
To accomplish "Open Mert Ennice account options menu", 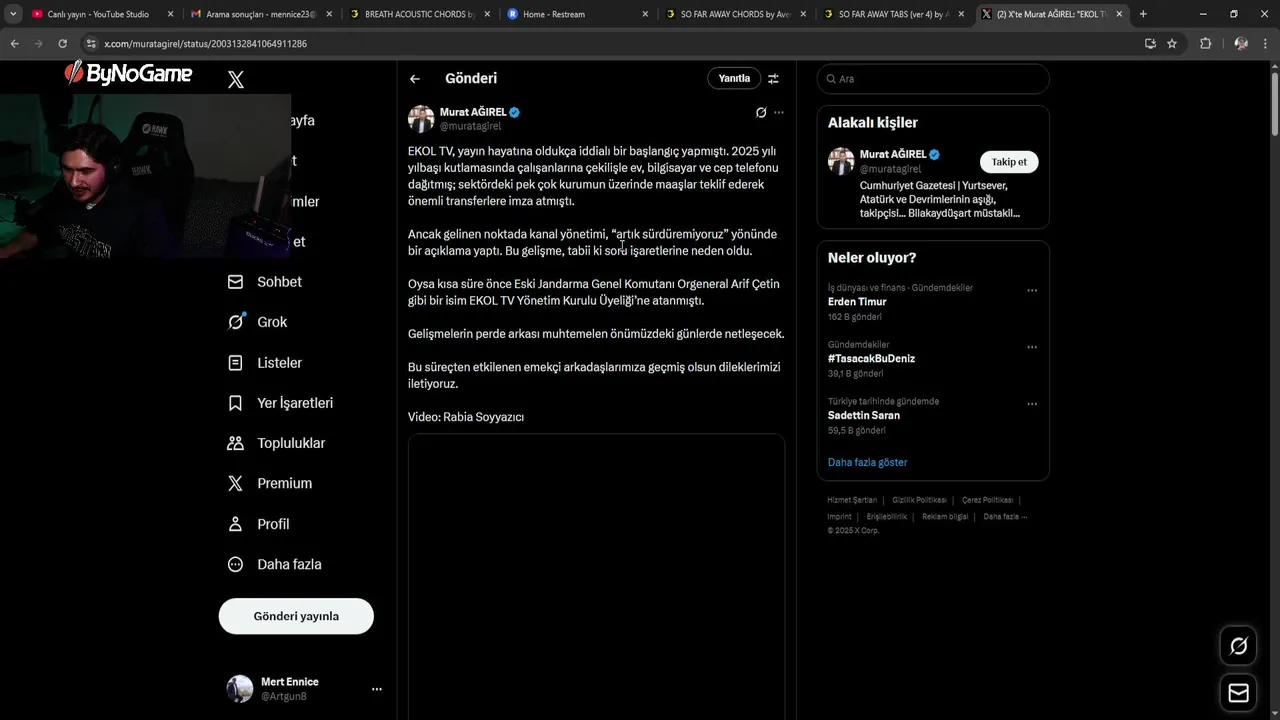I will click(x=377, y=689).
